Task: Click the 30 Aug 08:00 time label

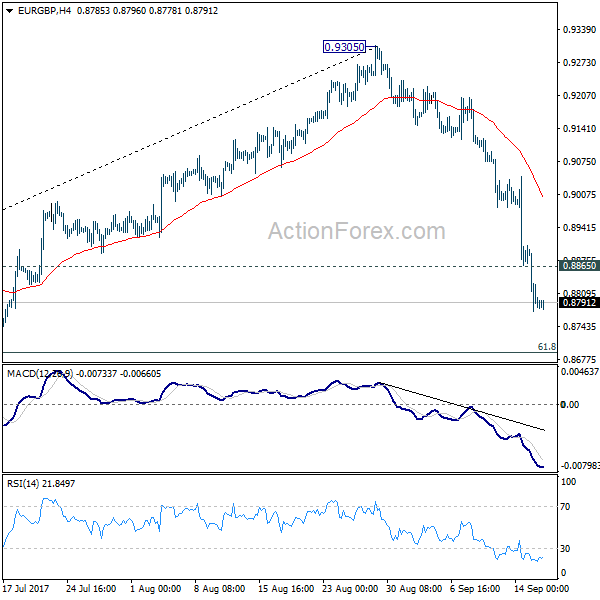Action: (x=414, y=589)
